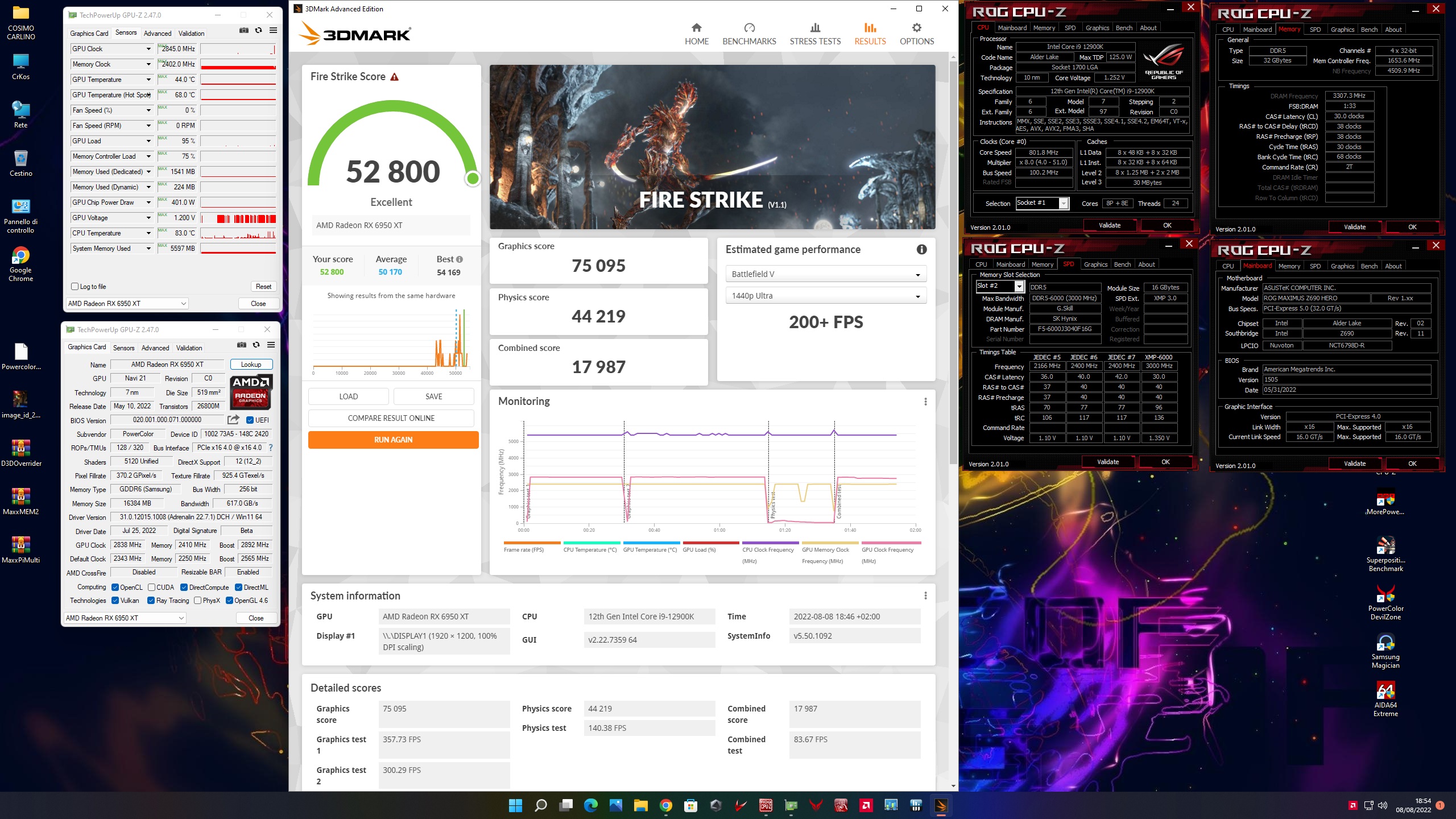Switch to RESULTS tab in 3DMark
Viewport: 1456px width, 819px height.
870,34
